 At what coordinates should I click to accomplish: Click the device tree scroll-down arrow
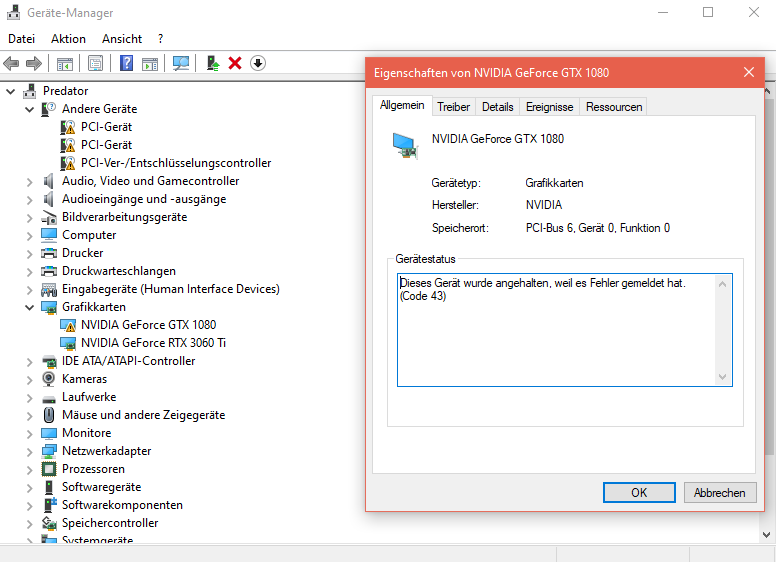[767, 535]
